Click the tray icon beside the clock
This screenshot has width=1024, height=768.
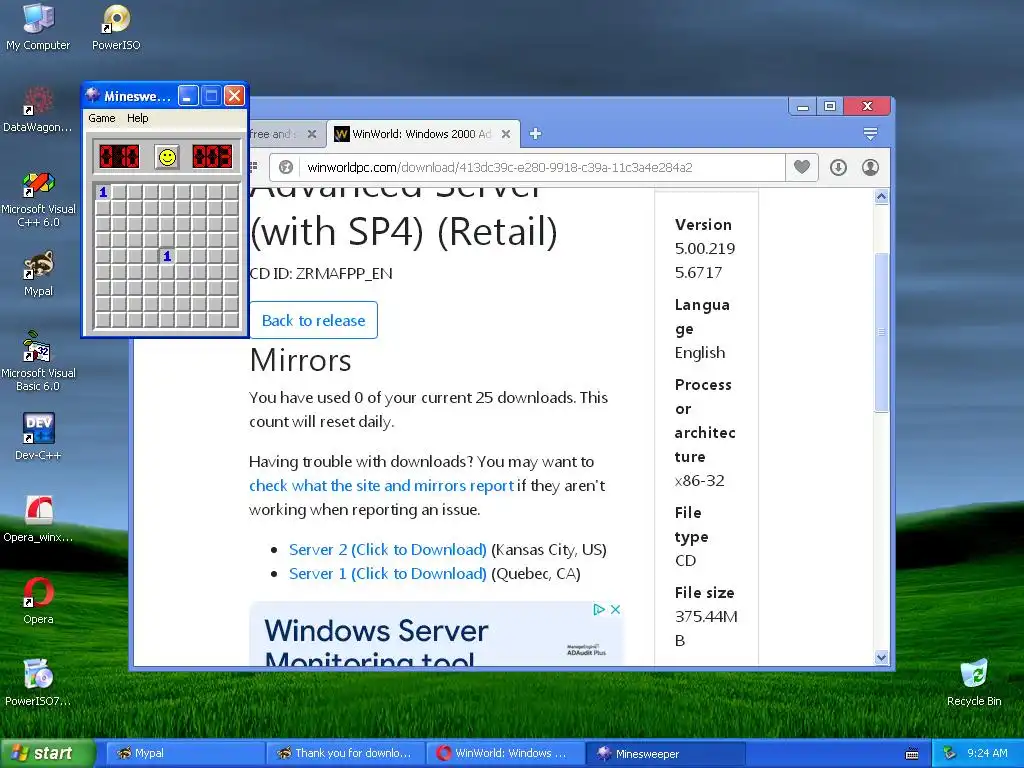coord(950,753)
